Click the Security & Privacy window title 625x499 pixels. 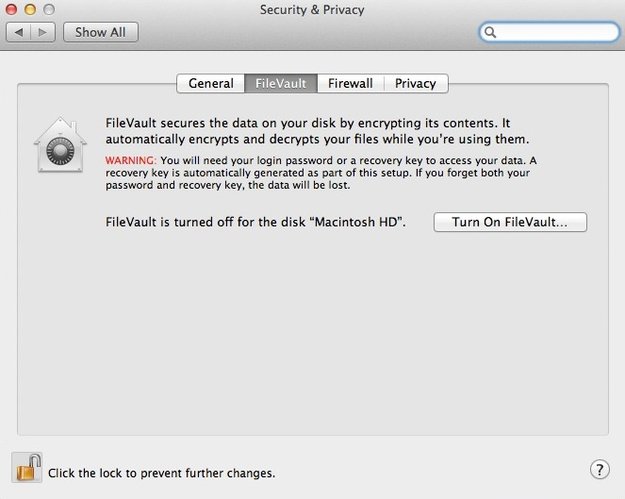click(x=312, y=10)
